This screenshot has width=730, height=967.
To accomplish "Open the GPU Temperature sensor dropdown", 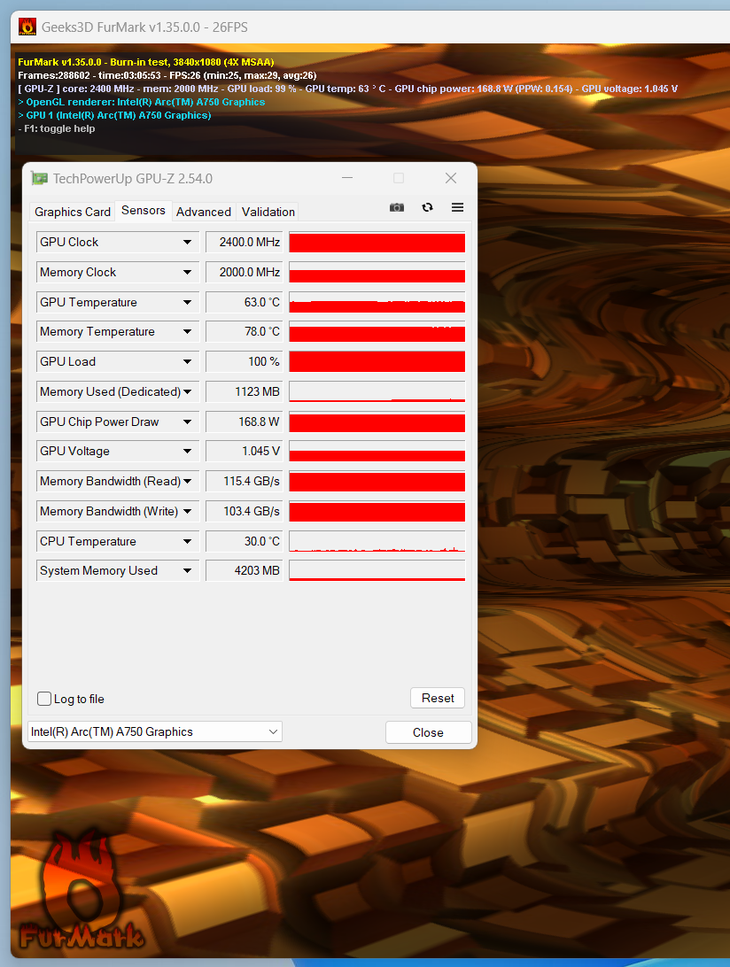I will click(187, 302).
